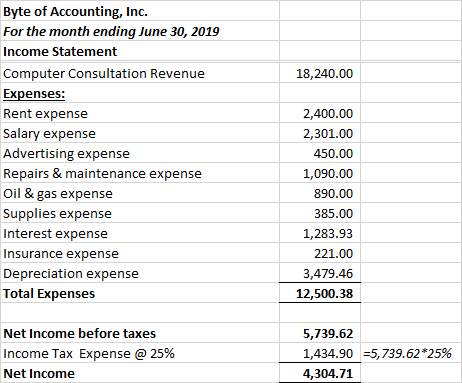
Task: Select the 'Income Tax Expense @ 25%' label
Action: click(x=89, y=354)
